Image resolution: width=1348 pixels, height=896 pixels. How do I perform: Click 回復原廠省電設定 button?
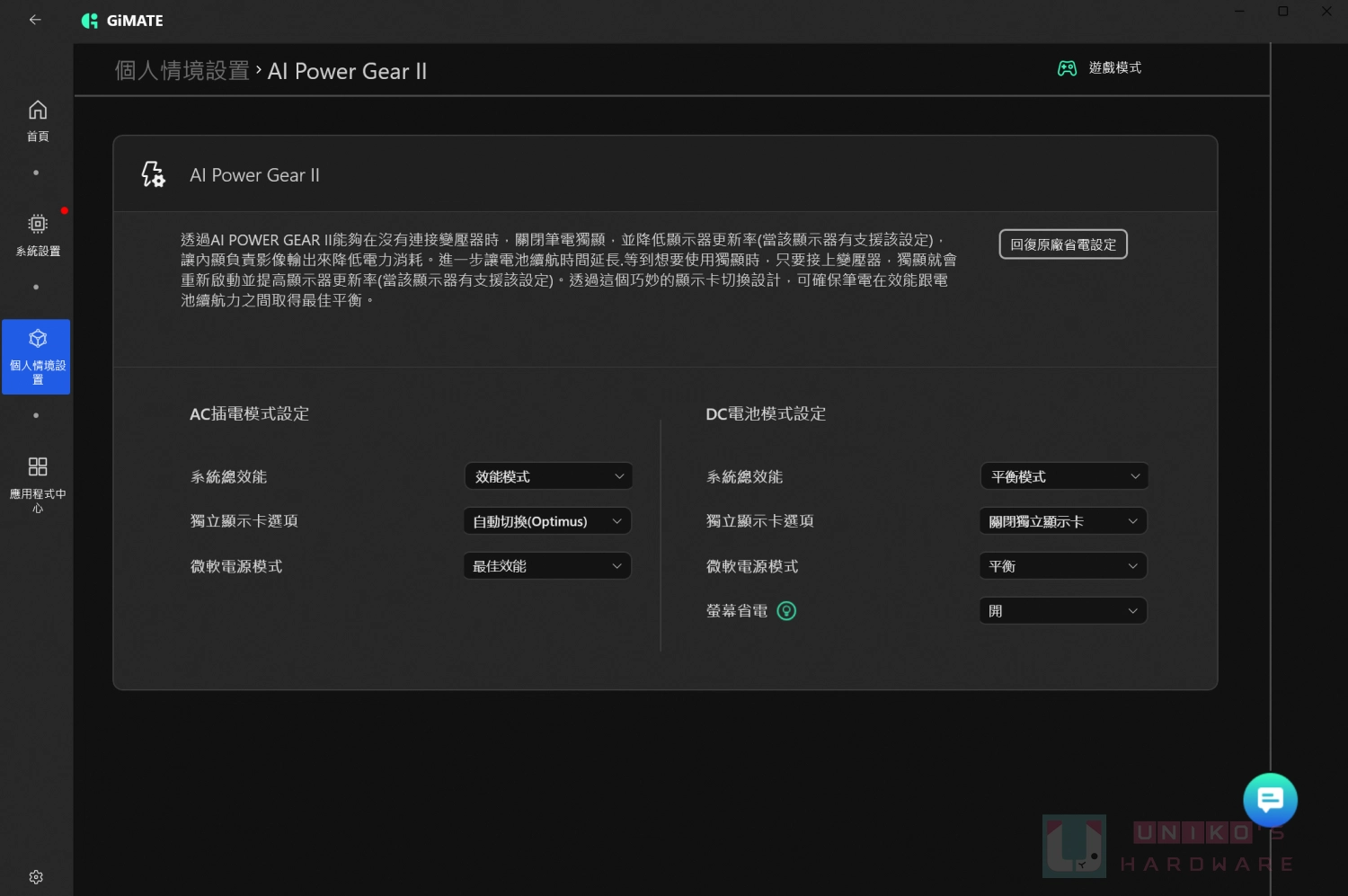point(1063,244)
